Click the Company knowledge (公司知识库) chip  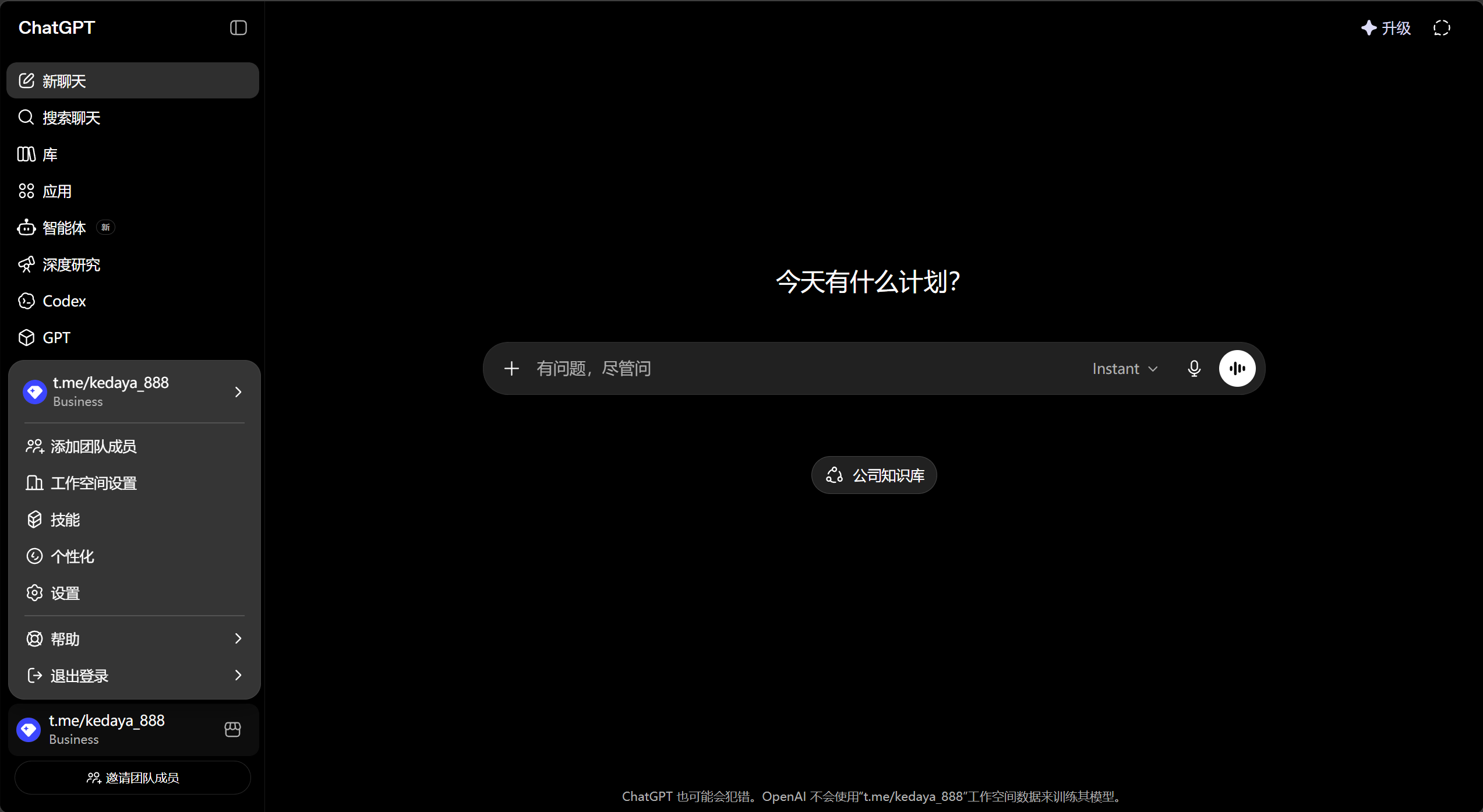click(x=874, y=475)
